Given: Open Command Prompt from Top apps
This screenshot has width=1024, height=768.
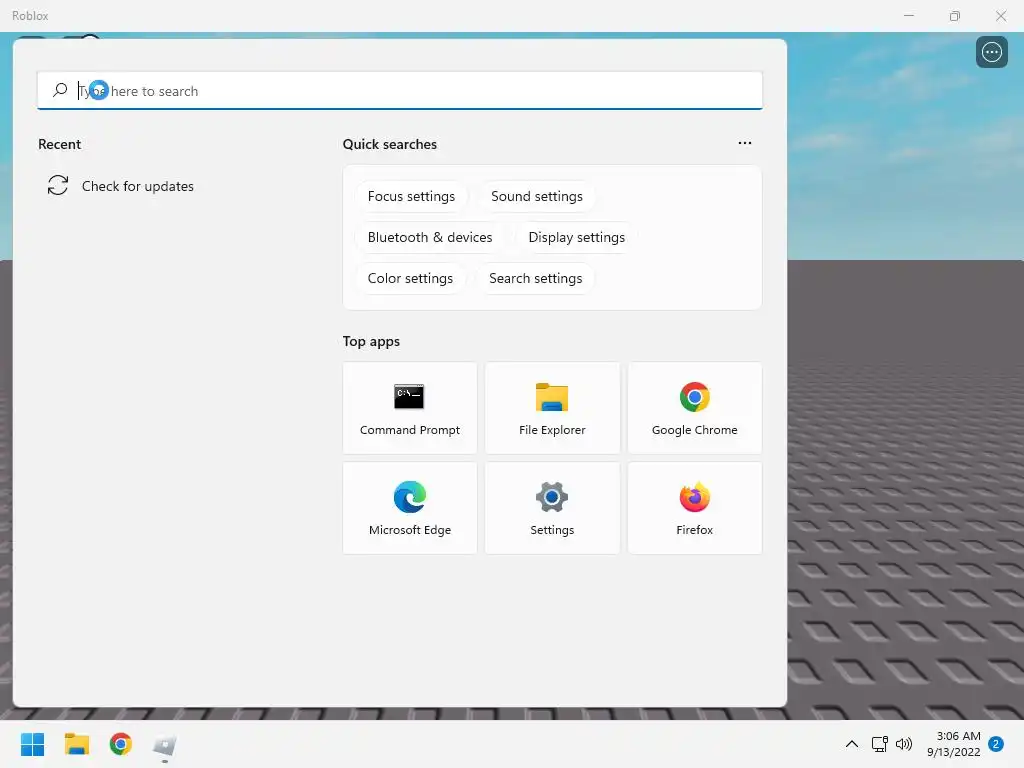Looking at the screenshot, I should pyautogui.click(x=409, y=408).
